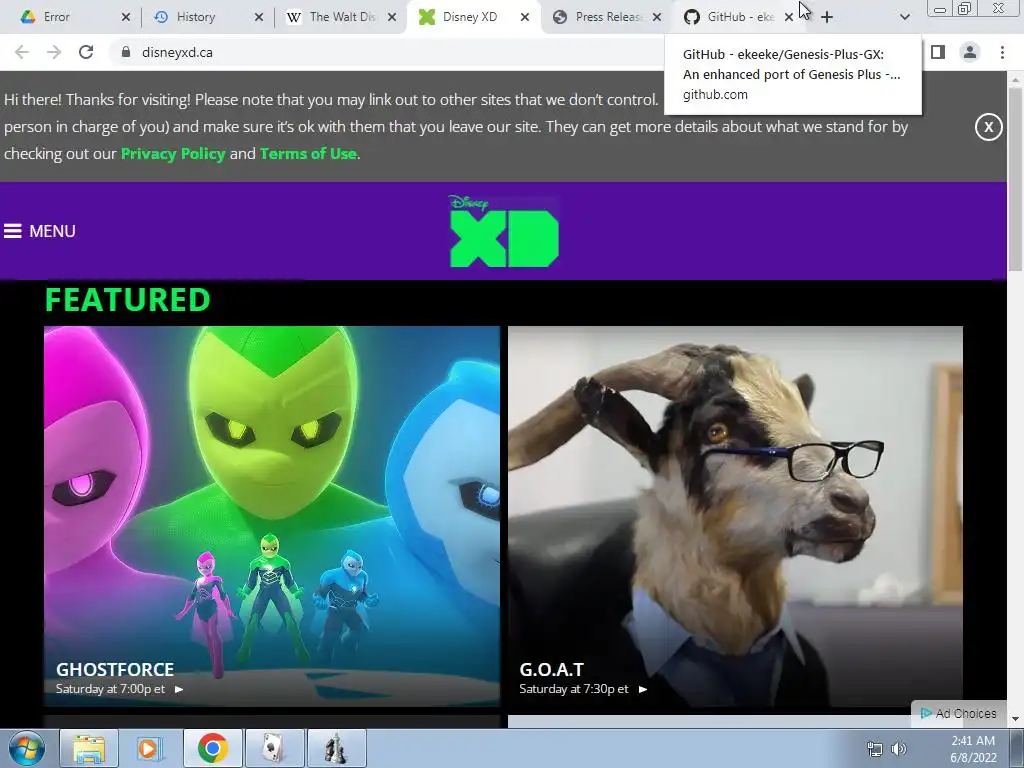Open Chess game from taskbar
This screenshot has width=1024, height=768.
(x=336, y=748)
